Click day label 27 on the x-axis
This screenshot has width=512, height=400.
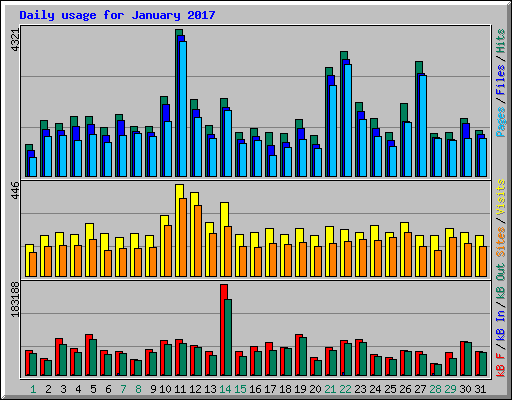point(420,389)
